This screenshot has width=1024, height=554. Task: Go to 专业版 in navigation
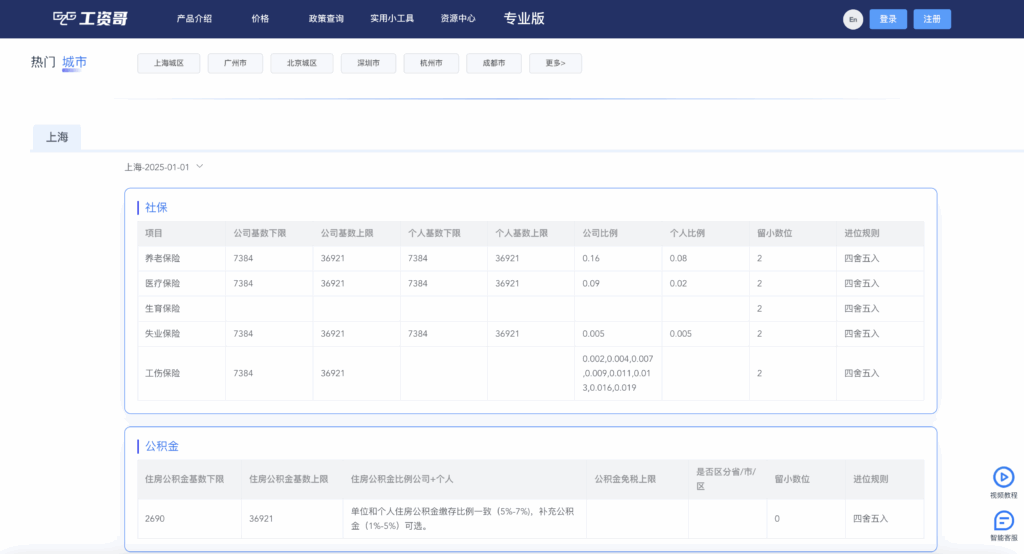click(524, 18)
